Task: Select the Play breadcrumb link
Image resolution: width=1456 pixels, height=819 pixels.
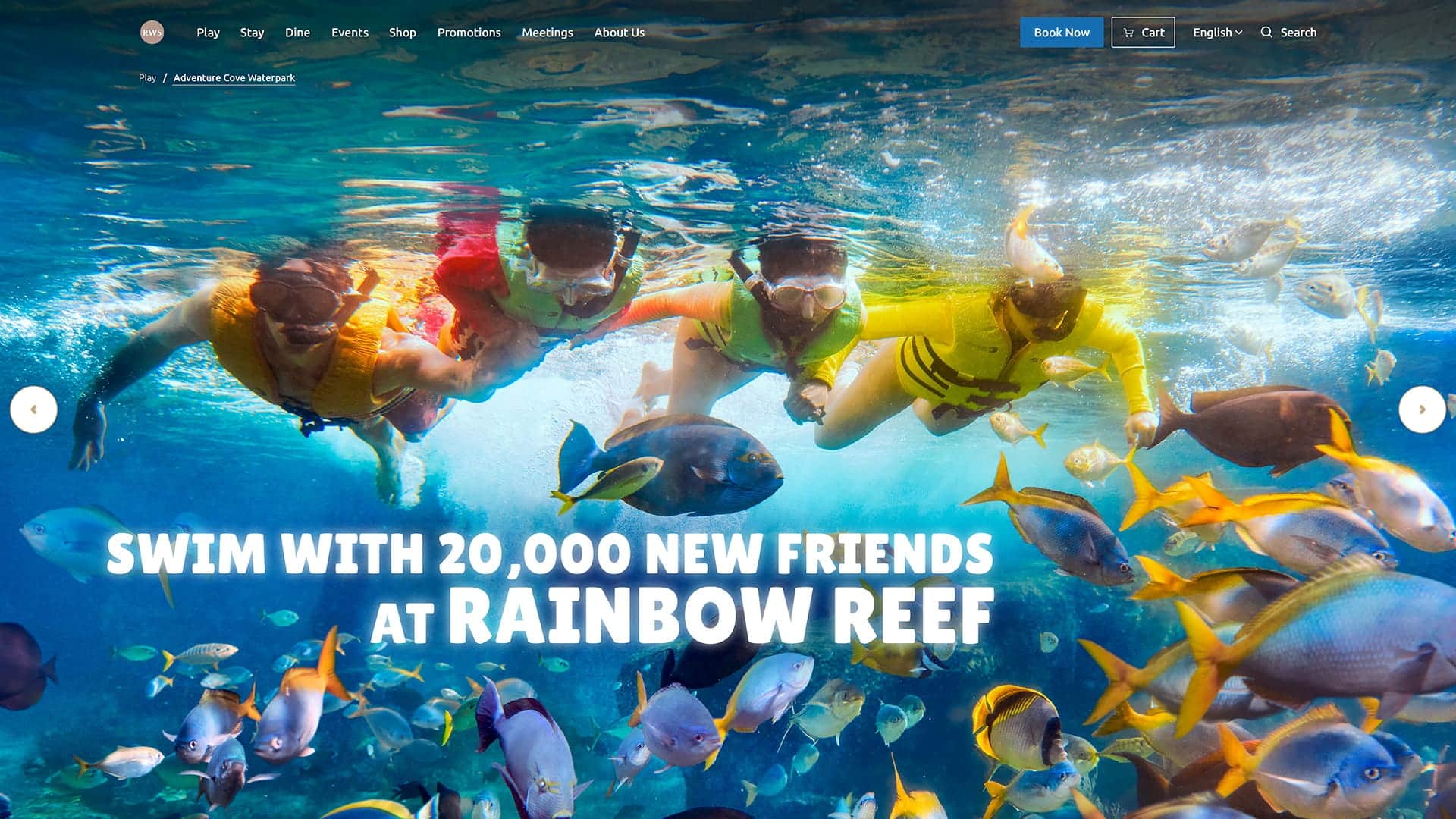Action: (x=147, y=77)
